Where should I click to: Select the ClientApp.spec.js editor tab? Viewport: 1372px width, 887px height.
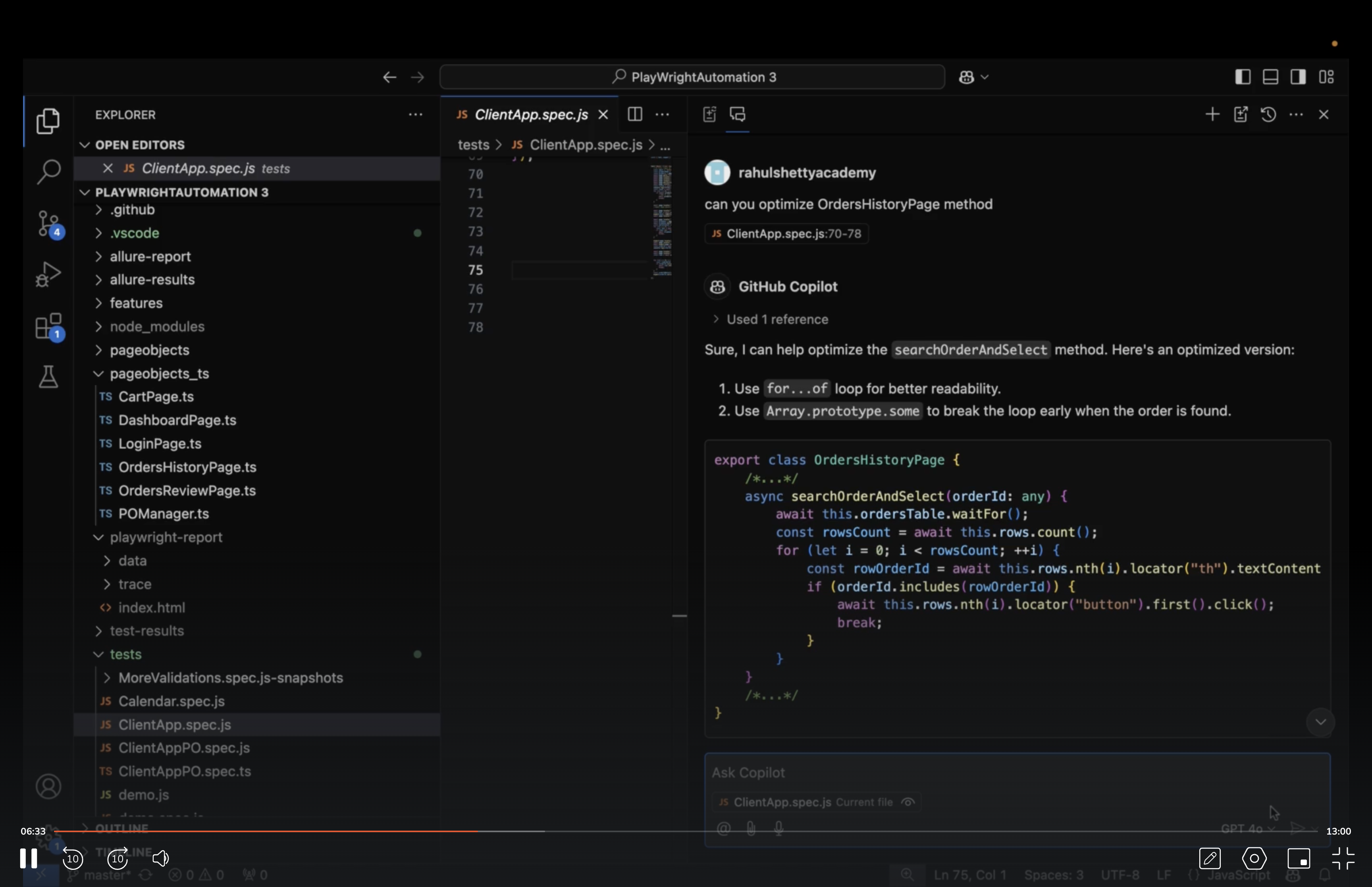pyautogui.click(x=530, y=115)
